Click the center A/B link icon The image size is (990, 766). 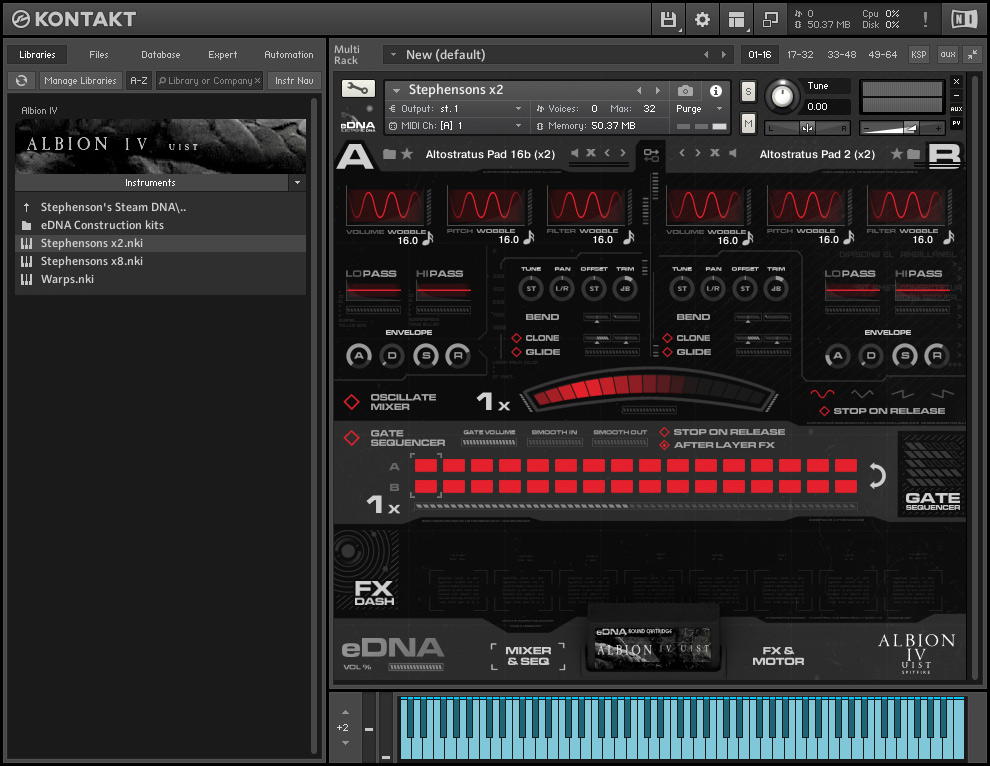(651, 155)
